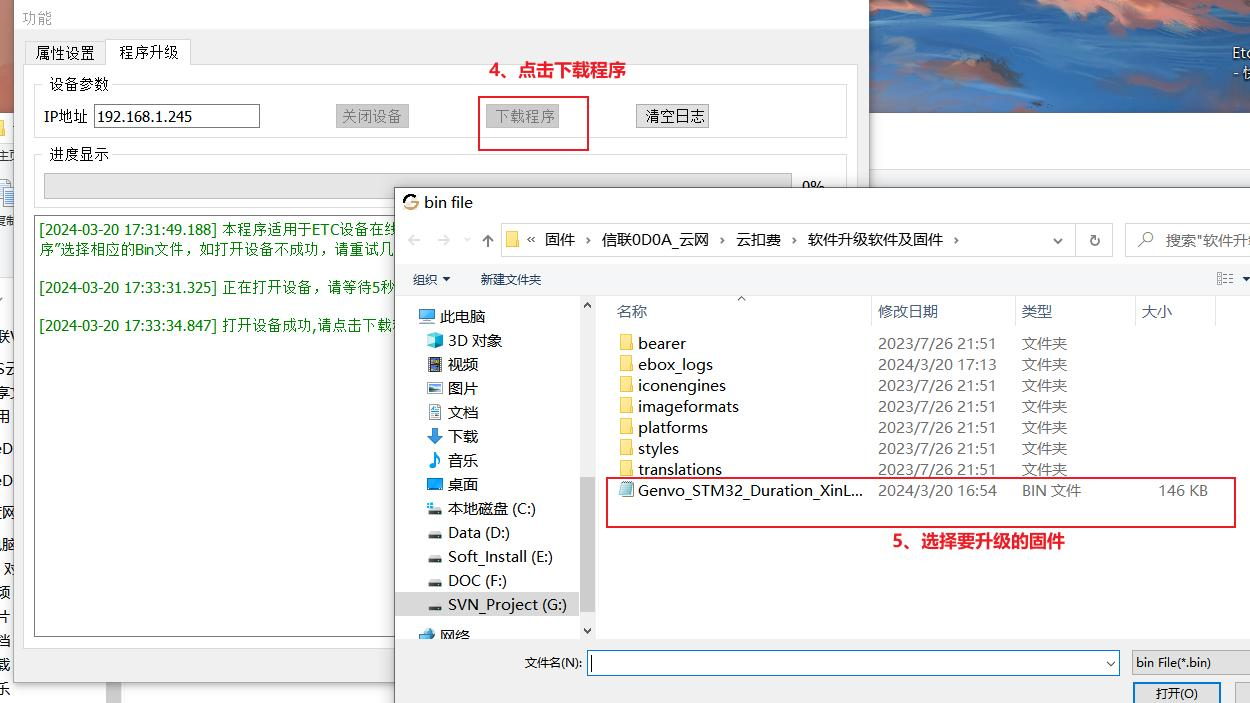Open 3D 对象 folder
1250x703 pixels.
[x=475, y=340]
